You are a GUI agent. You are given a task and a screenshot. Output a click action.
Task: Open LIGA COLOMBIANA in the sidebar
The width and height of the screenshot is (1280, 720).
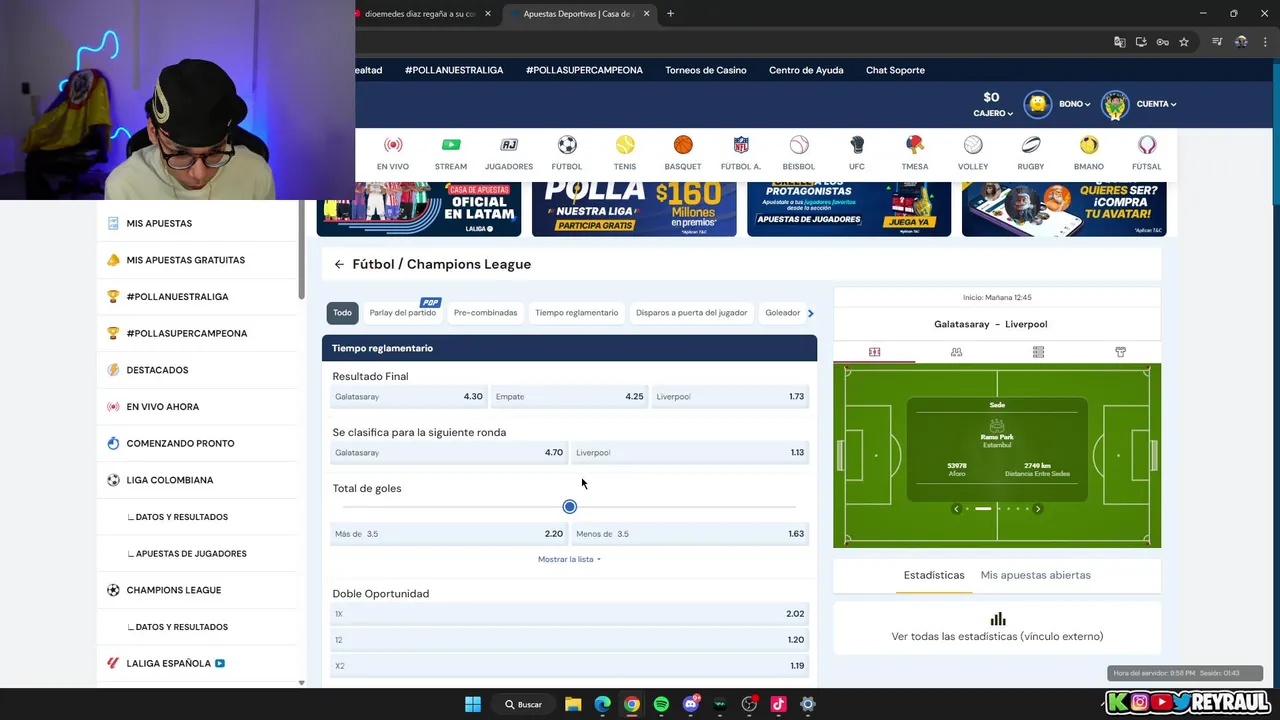click(x=170, y=480)
